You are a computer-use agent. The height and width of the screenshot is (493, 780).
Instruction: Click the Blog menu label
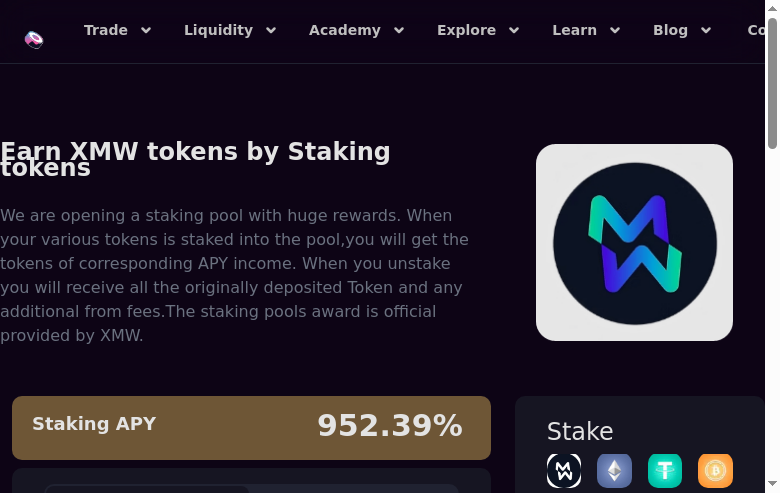pos(670,30)
